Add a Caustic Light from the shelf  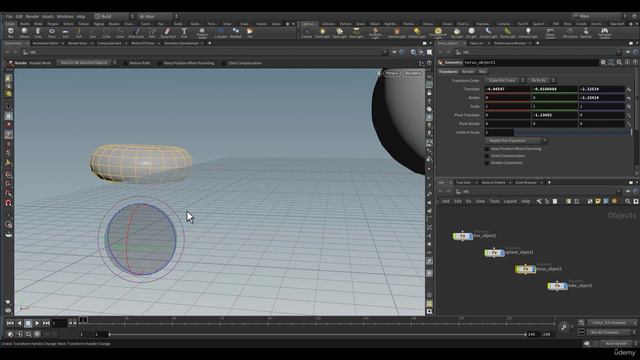click(489, 33)
